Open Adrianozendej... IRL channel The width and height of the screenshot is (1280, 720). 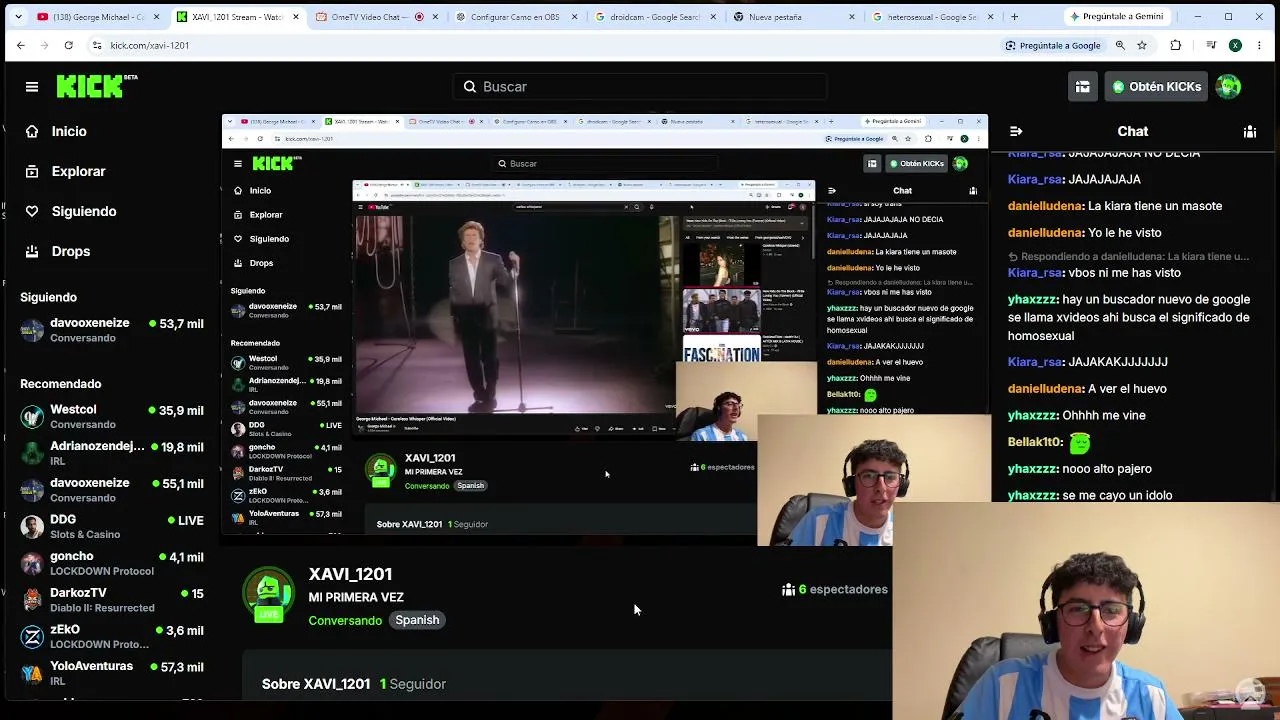(111, 453)
